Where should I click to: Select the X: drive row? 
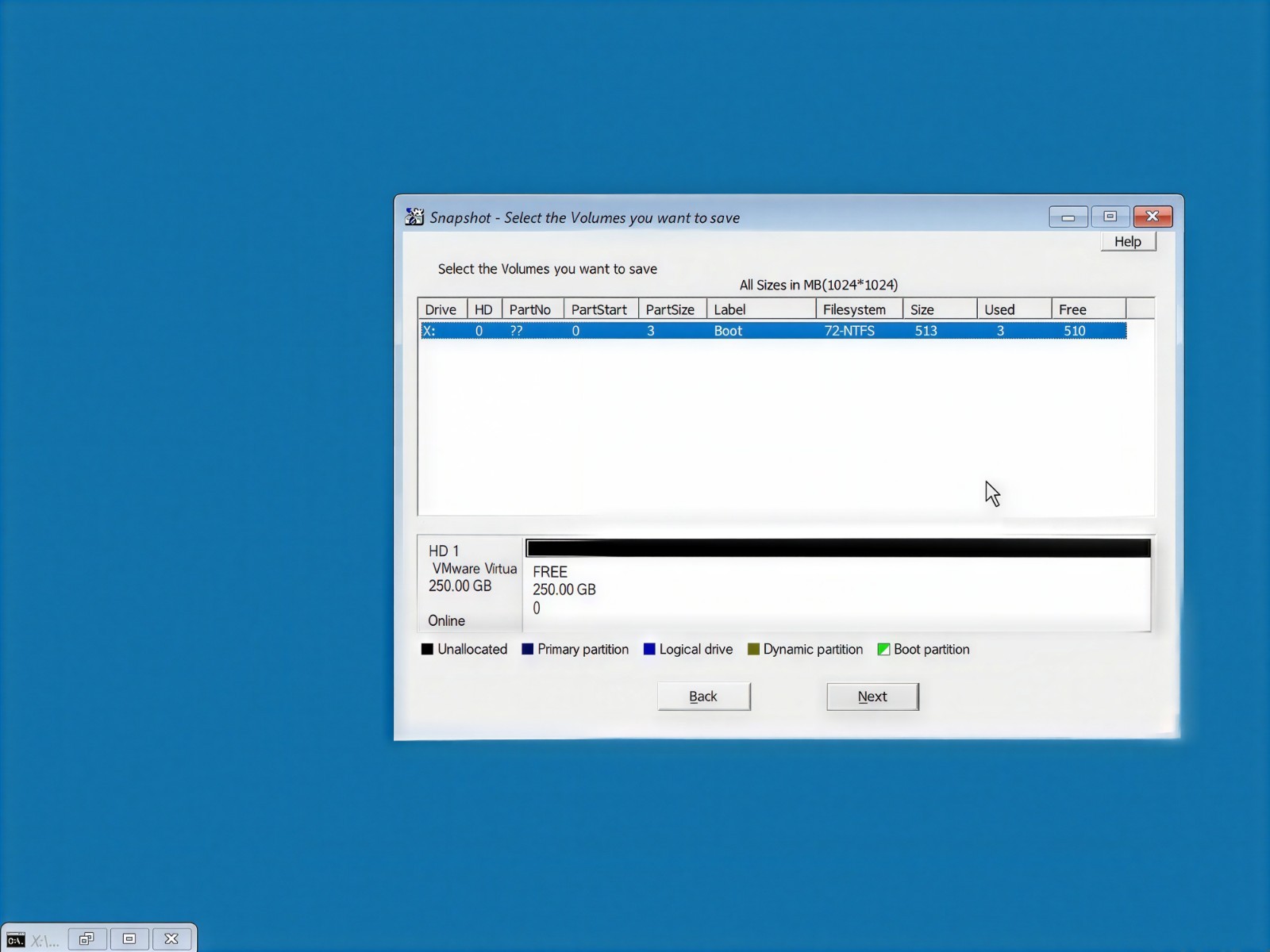pyautogui.click(x=773, y=331)
